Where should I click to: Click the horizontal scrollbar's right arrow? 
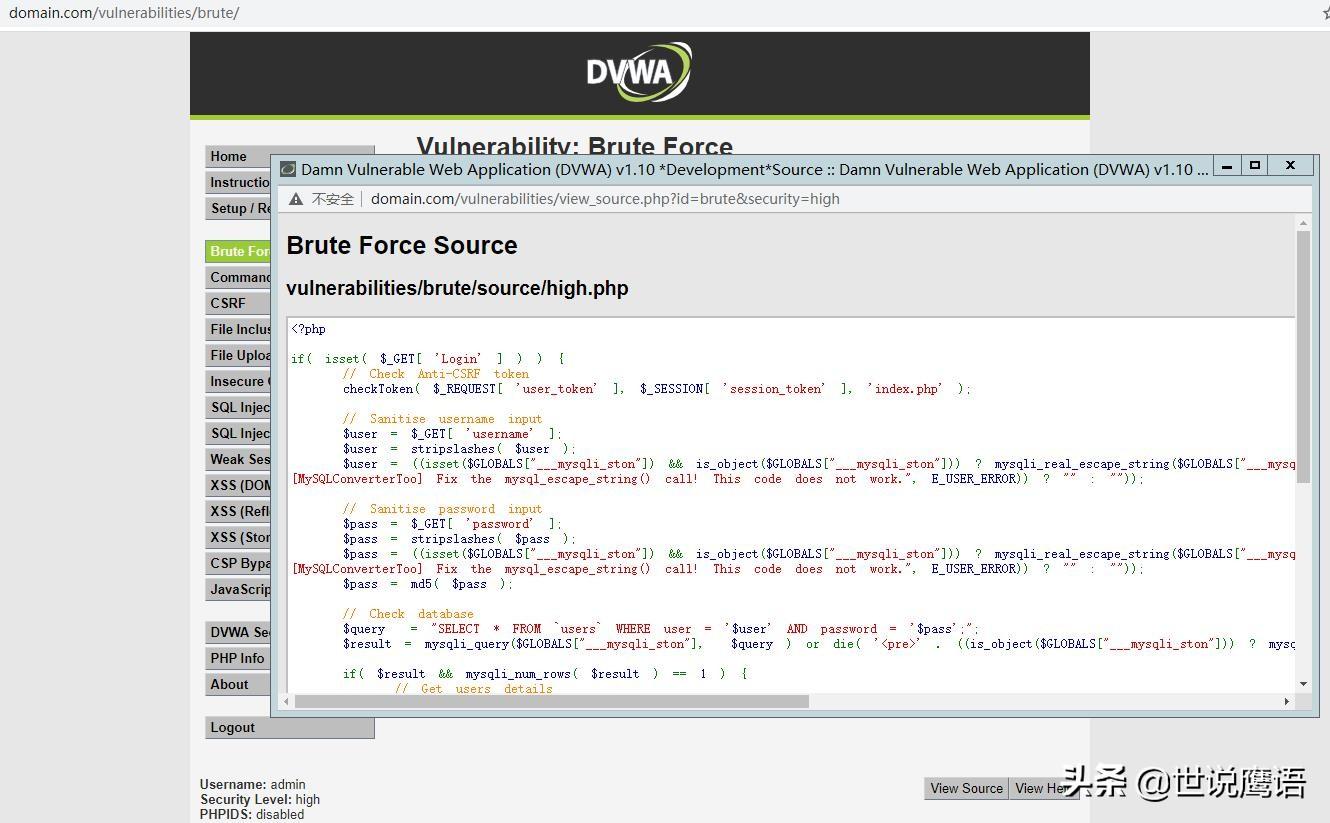[1289, 703]
